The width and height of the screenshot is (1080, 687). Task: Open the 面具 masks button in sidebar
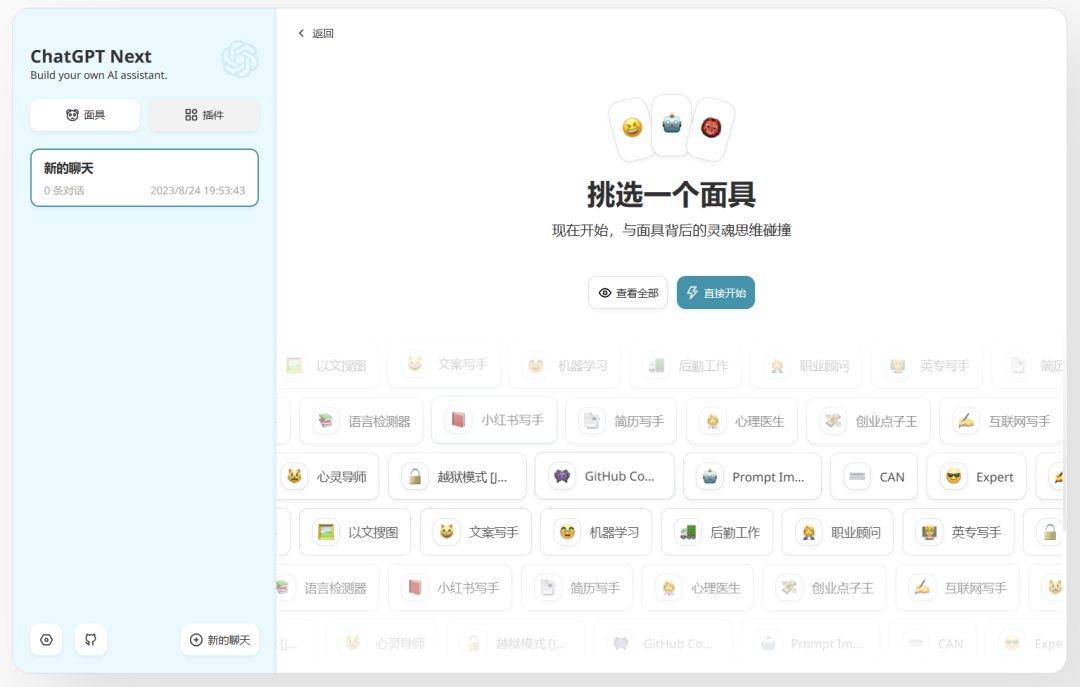point(85,115)
